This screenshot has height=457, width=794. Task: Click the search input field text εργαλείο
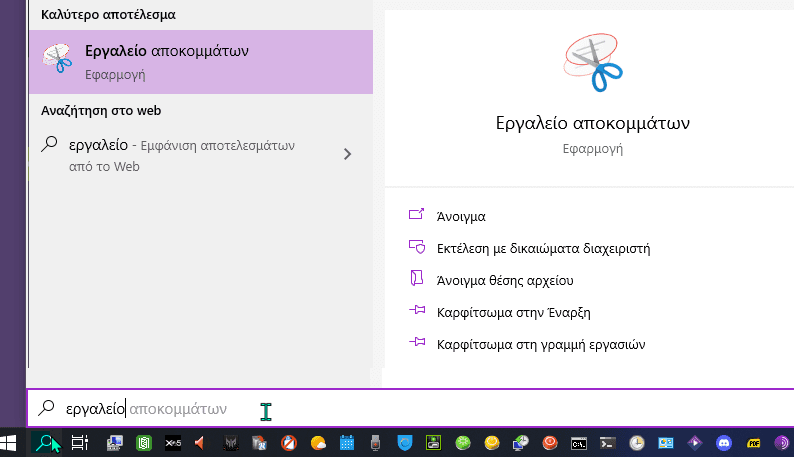95,408
